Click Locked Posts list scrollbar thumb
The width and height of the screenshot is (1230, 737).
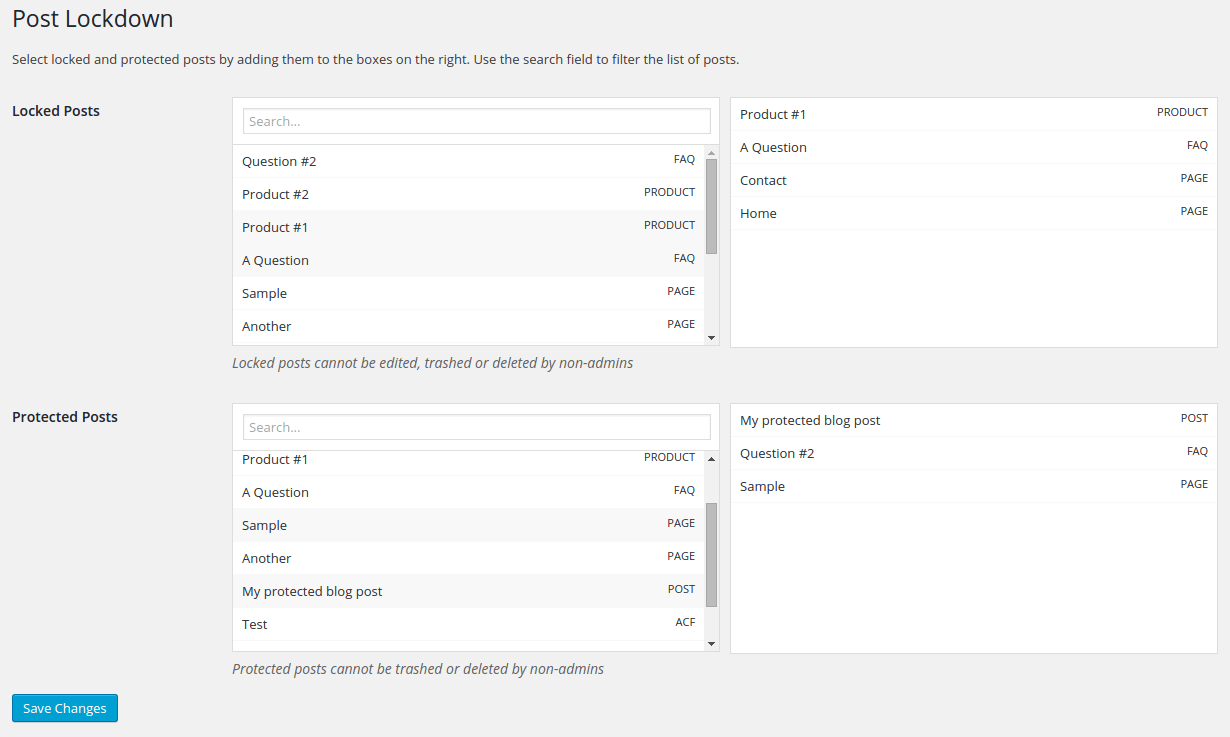coord(712,206)
